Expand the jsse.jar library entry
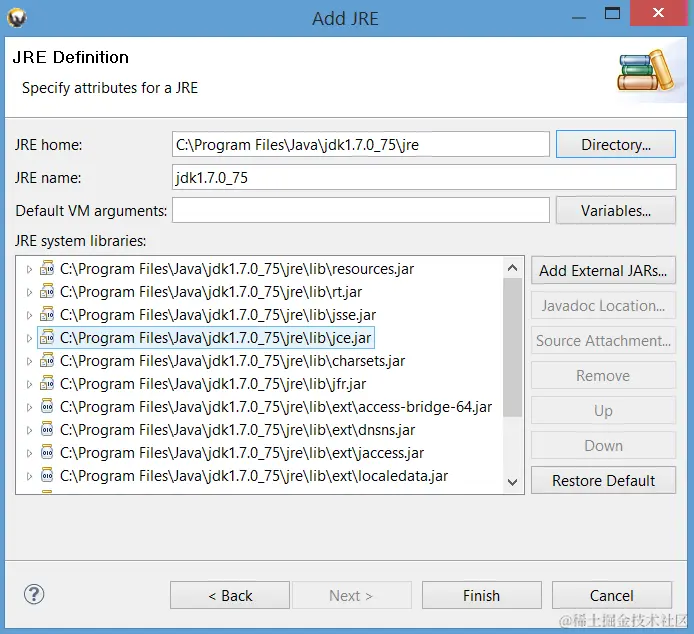This screenshot has height=634, width=694. coord(29,315)
